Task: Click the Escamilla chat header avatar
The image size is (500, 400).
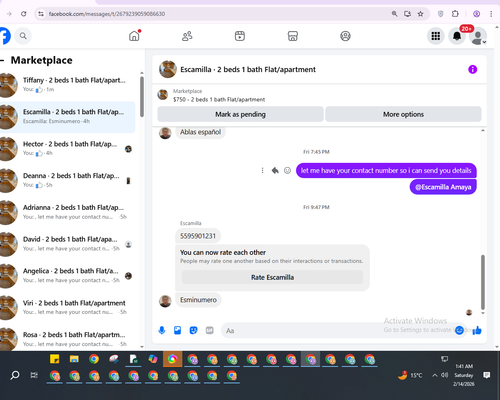Action: click(168, 69)
